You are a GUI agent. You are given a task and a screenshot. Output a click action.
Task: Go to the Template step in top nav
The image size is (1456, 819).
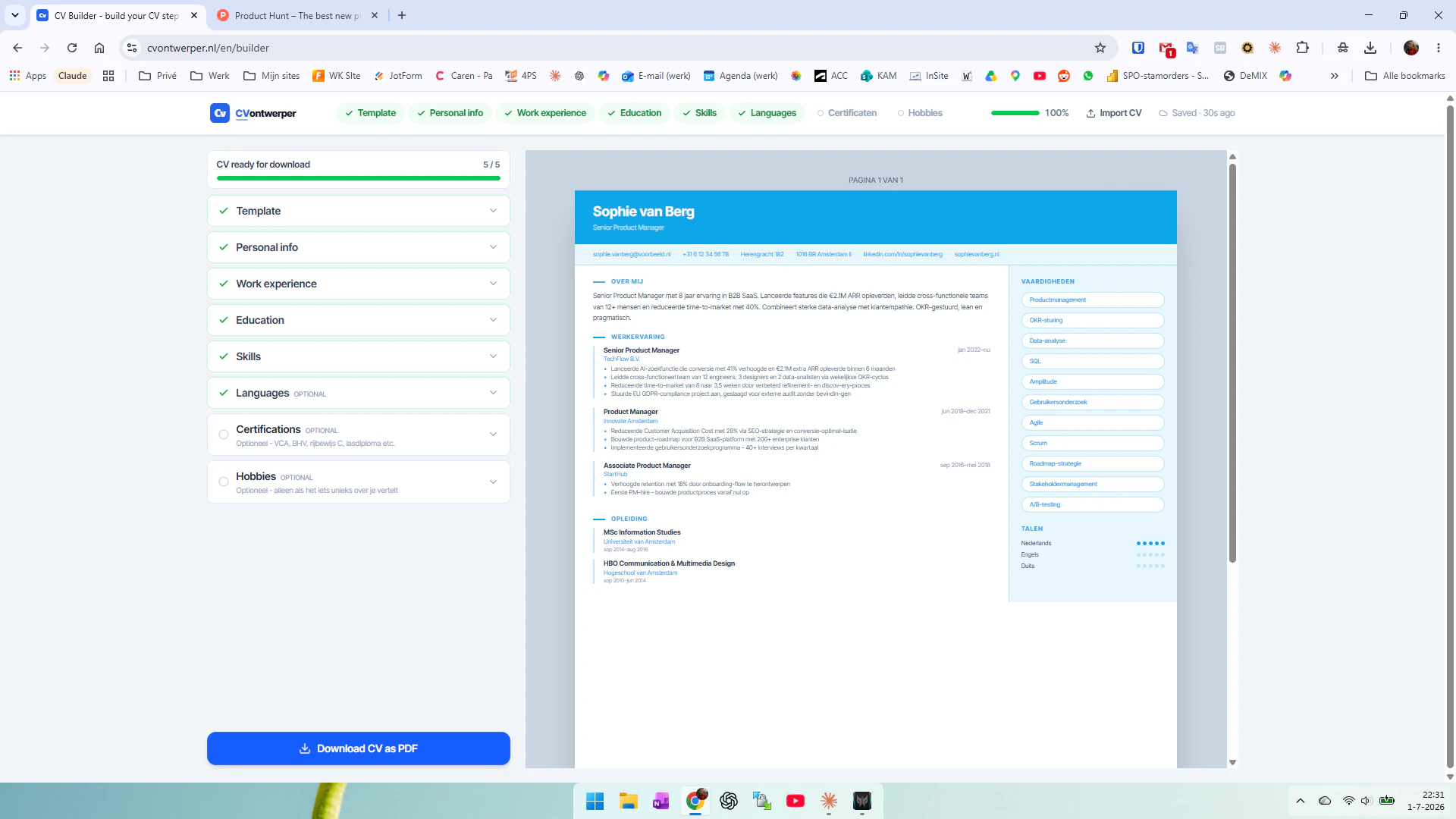click(370, 113)
